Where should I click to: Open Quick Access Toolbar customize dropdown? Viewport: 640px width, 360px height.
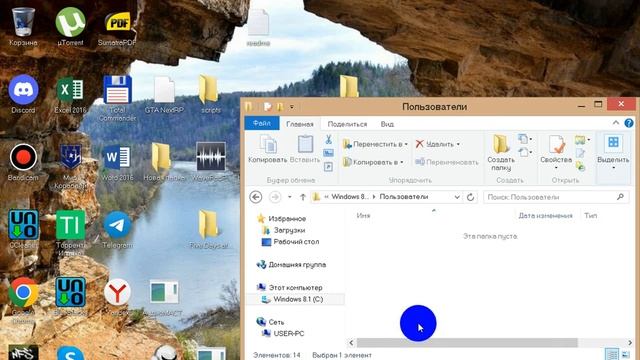(x=292, y=107)
